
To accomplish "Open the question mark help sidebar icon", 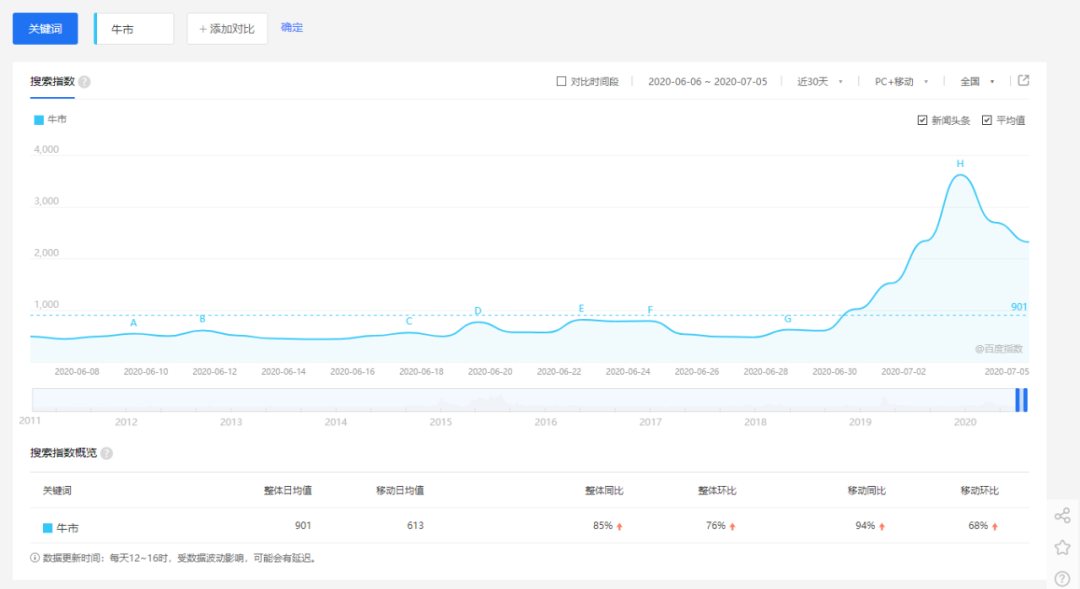I will (1062, 578).
